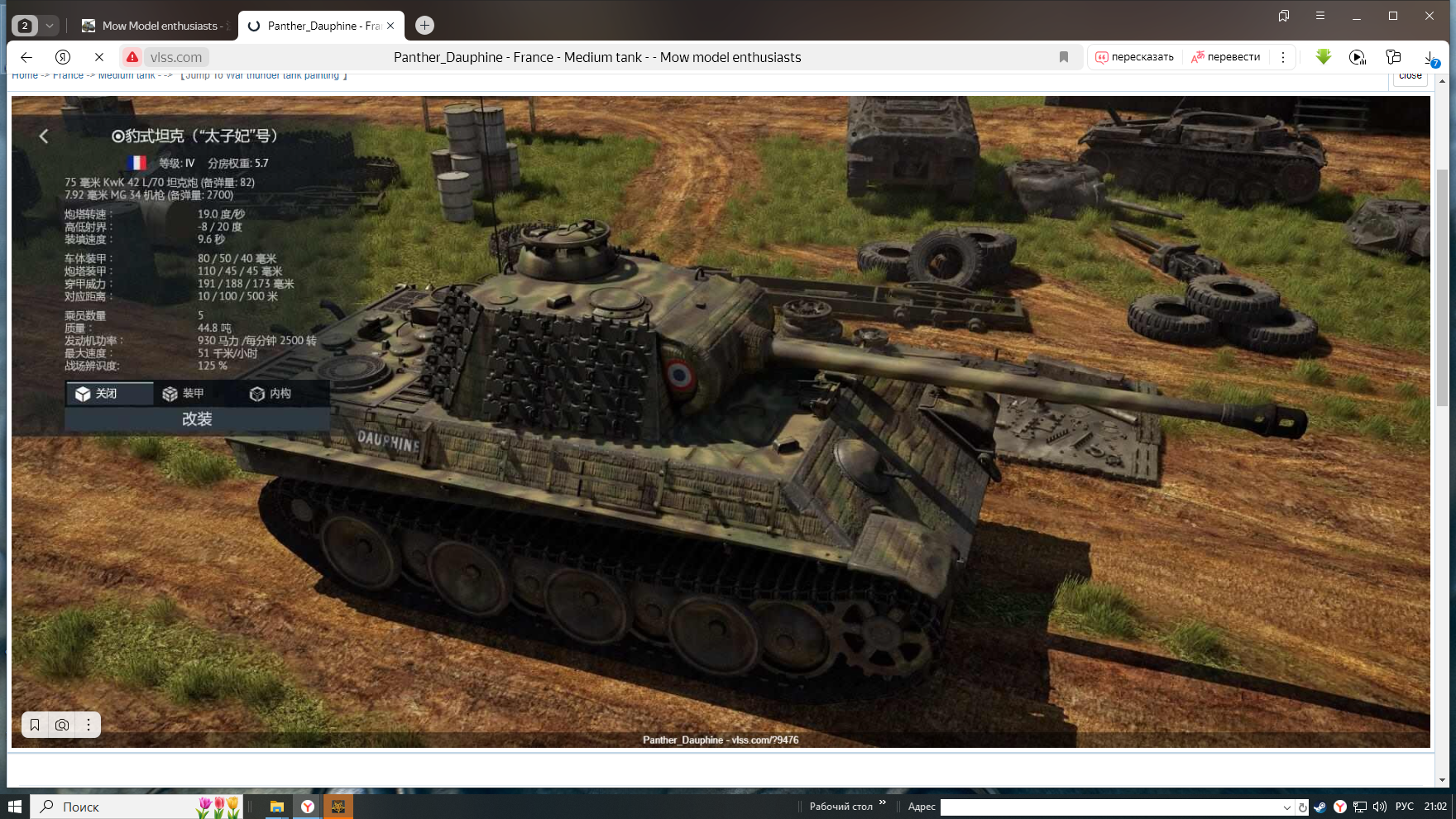Close the Panther_Dauphine tab
The image size is (1456, 819).
coord(390,26)
